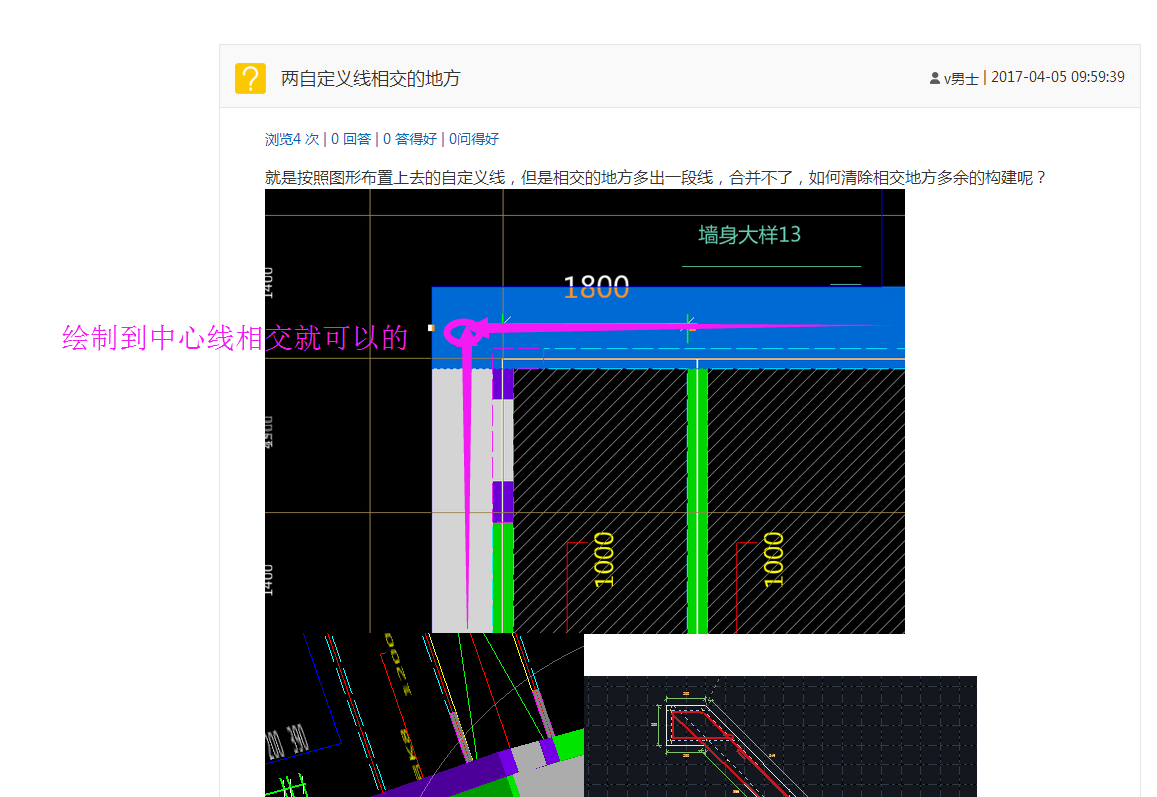This screenshot has height=797, width=1157.
Task: Open the v男士 user profile
Action: point(961,78)
